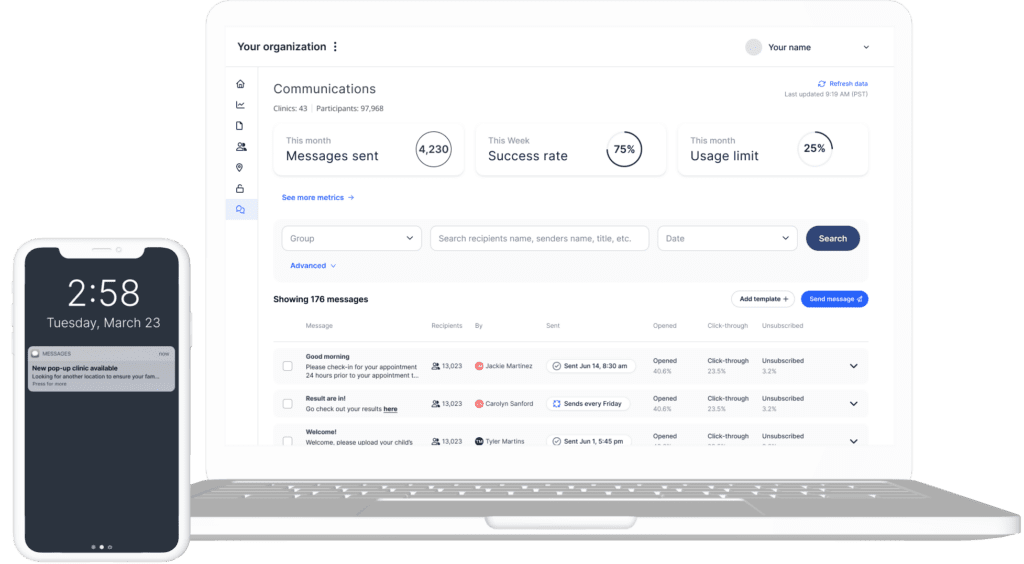Click the search recipients name input field

pos(539,238)
